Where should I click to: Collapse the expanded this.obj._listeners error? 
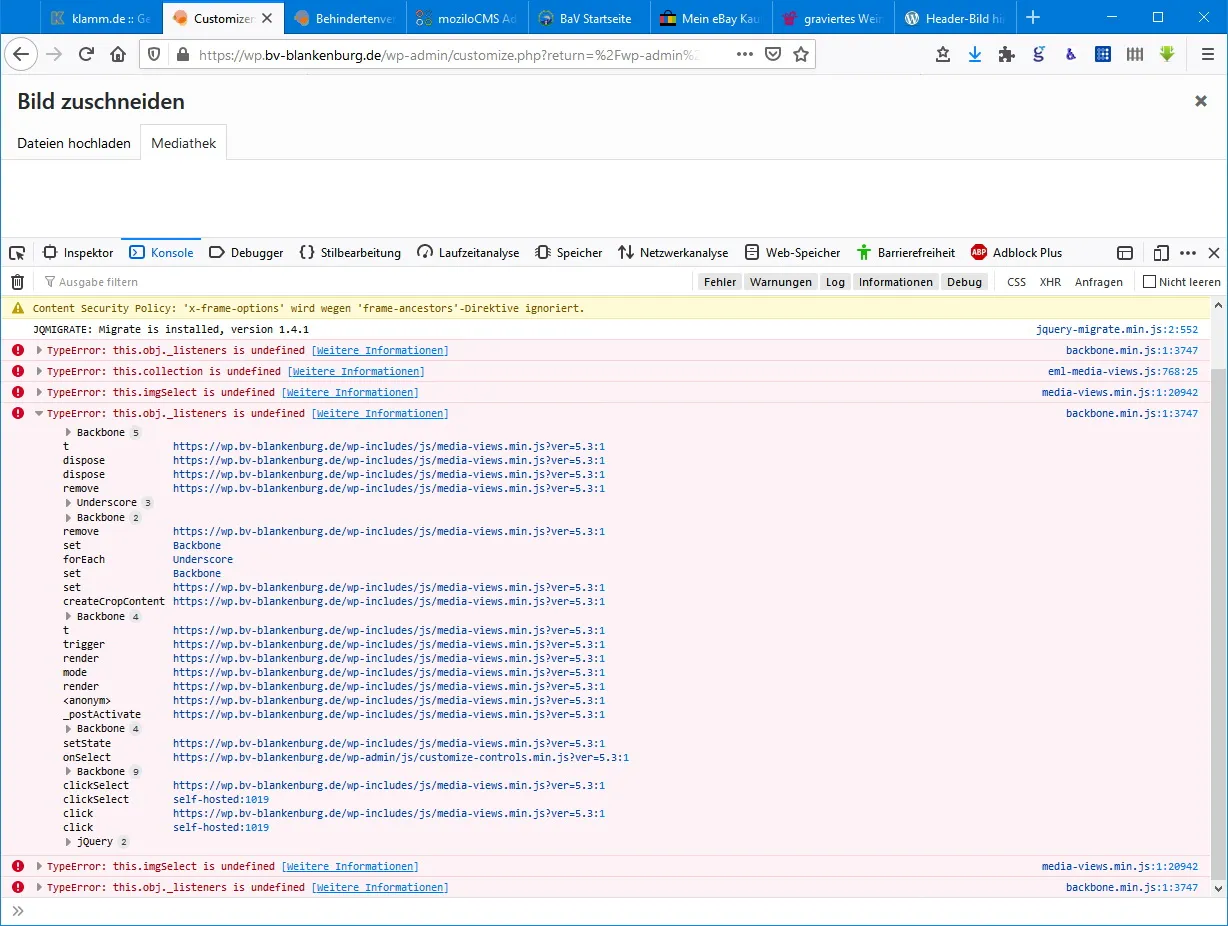point(39,413)
